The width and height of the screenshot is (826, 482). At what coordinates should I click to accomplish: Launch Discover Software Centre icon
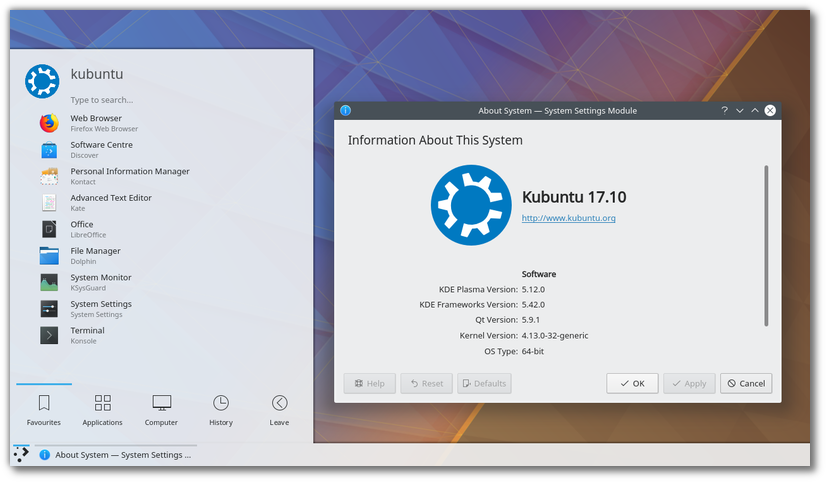pyautogui.click(x=49, y=150)
